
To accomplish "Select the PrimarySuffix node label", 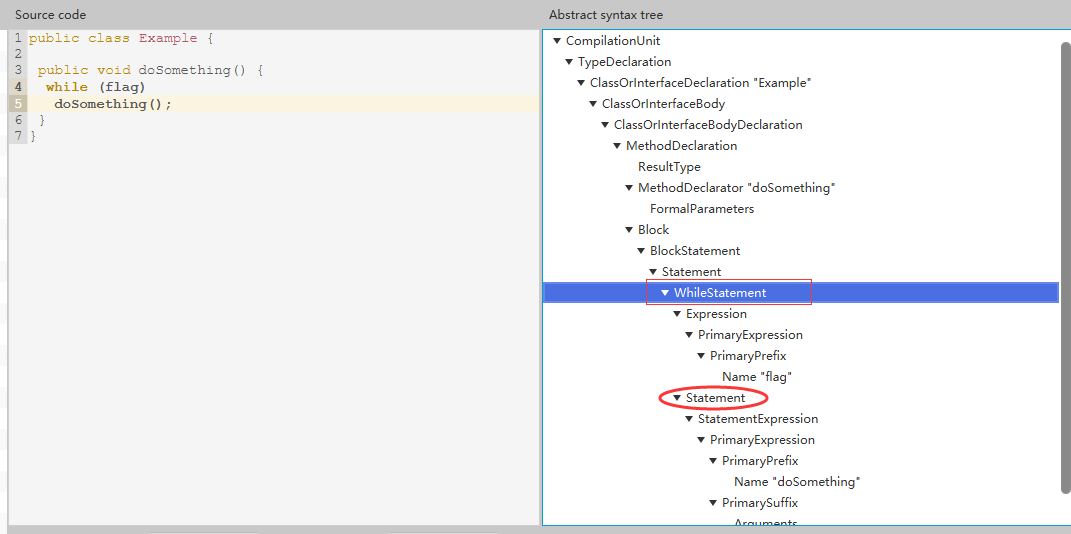I will 760,503.
